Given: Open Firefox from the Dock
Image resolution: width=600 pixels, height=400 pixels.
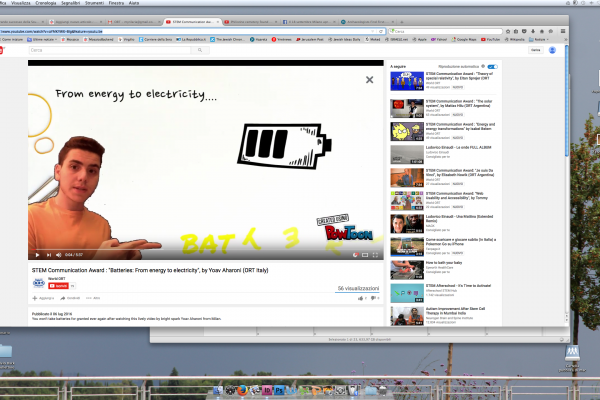Looking at the screenshot, I should pyautogui.click(x=242, y=390).
